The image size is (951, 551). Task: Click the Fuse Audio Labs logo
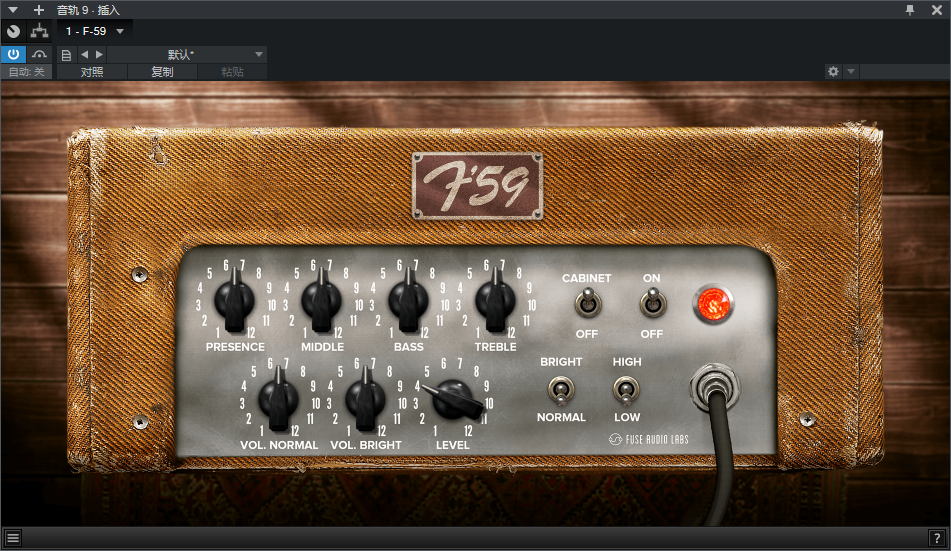pos(649,439)
